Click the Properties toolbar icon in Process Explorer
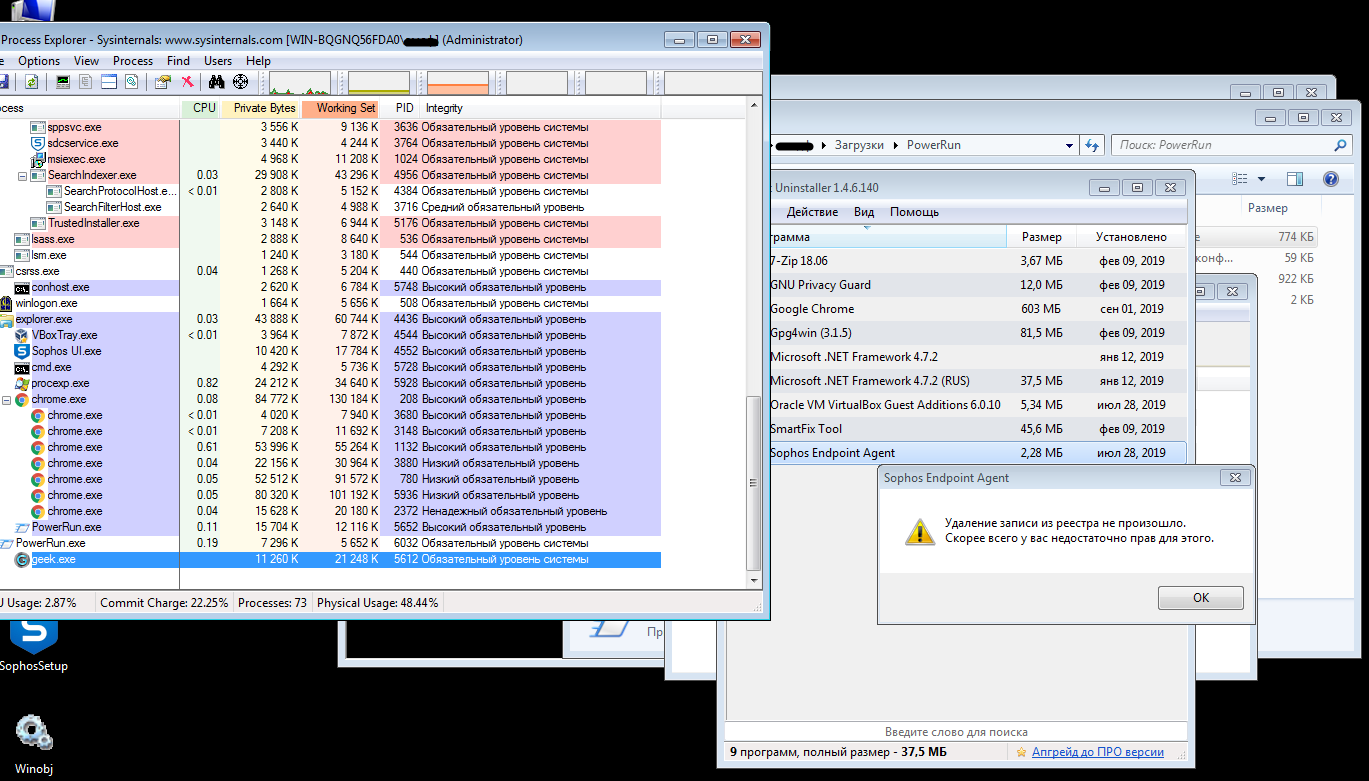The width and height of the screenshot is (1369, 781). [x=162, y=82]
